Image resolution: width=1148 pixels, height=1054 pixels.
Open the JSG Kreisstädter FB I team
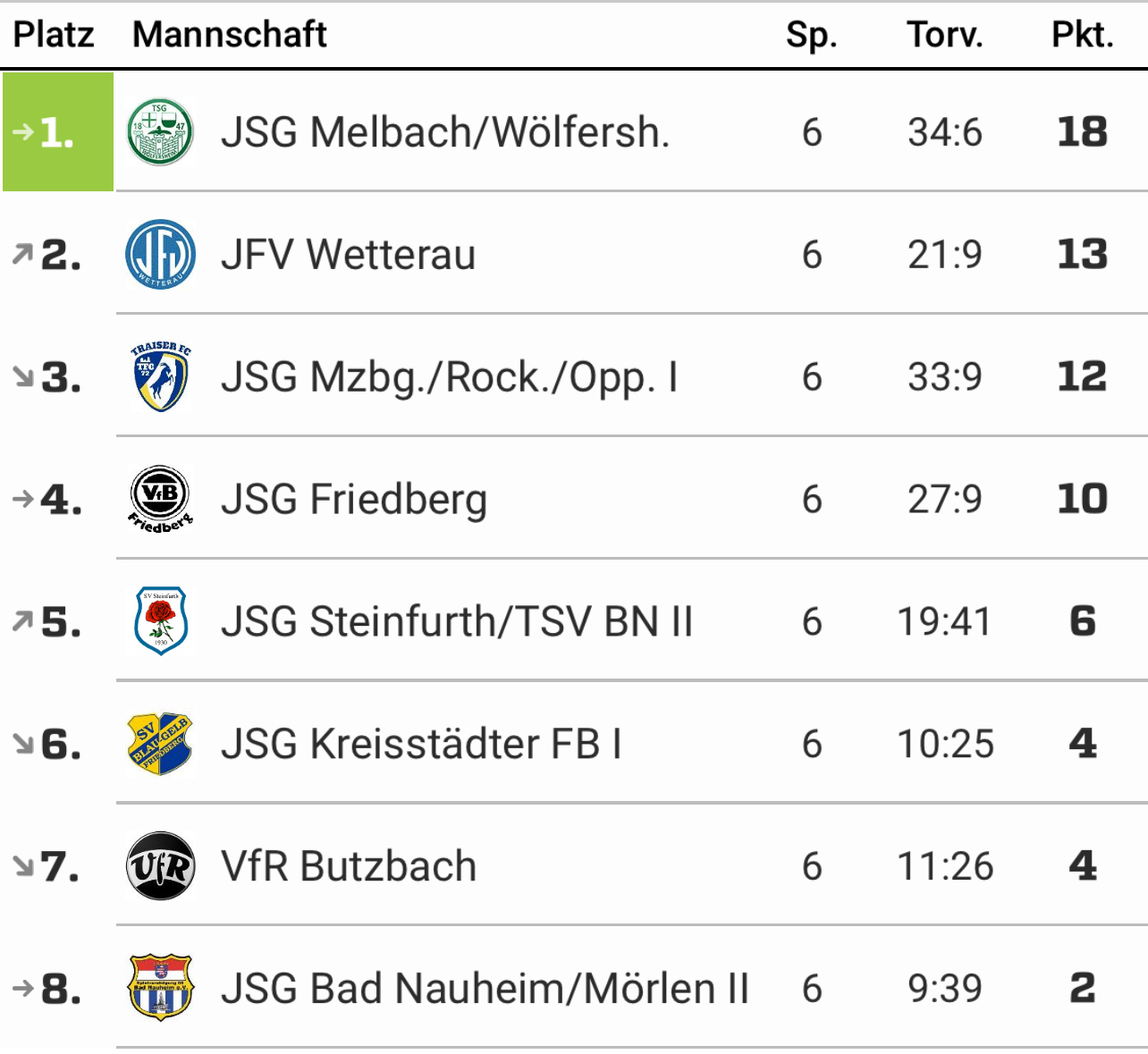pyautogui.click(x=421, y=743)
